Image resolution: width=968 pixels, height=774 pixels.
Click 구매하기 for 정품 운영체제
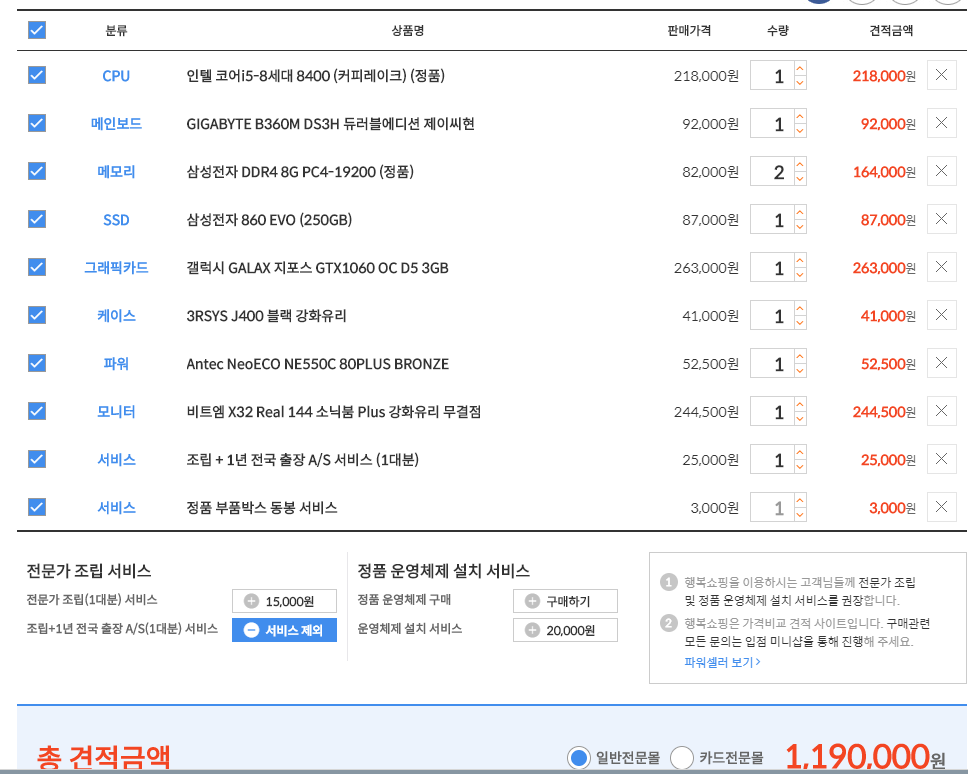click(x=565, y=601)
